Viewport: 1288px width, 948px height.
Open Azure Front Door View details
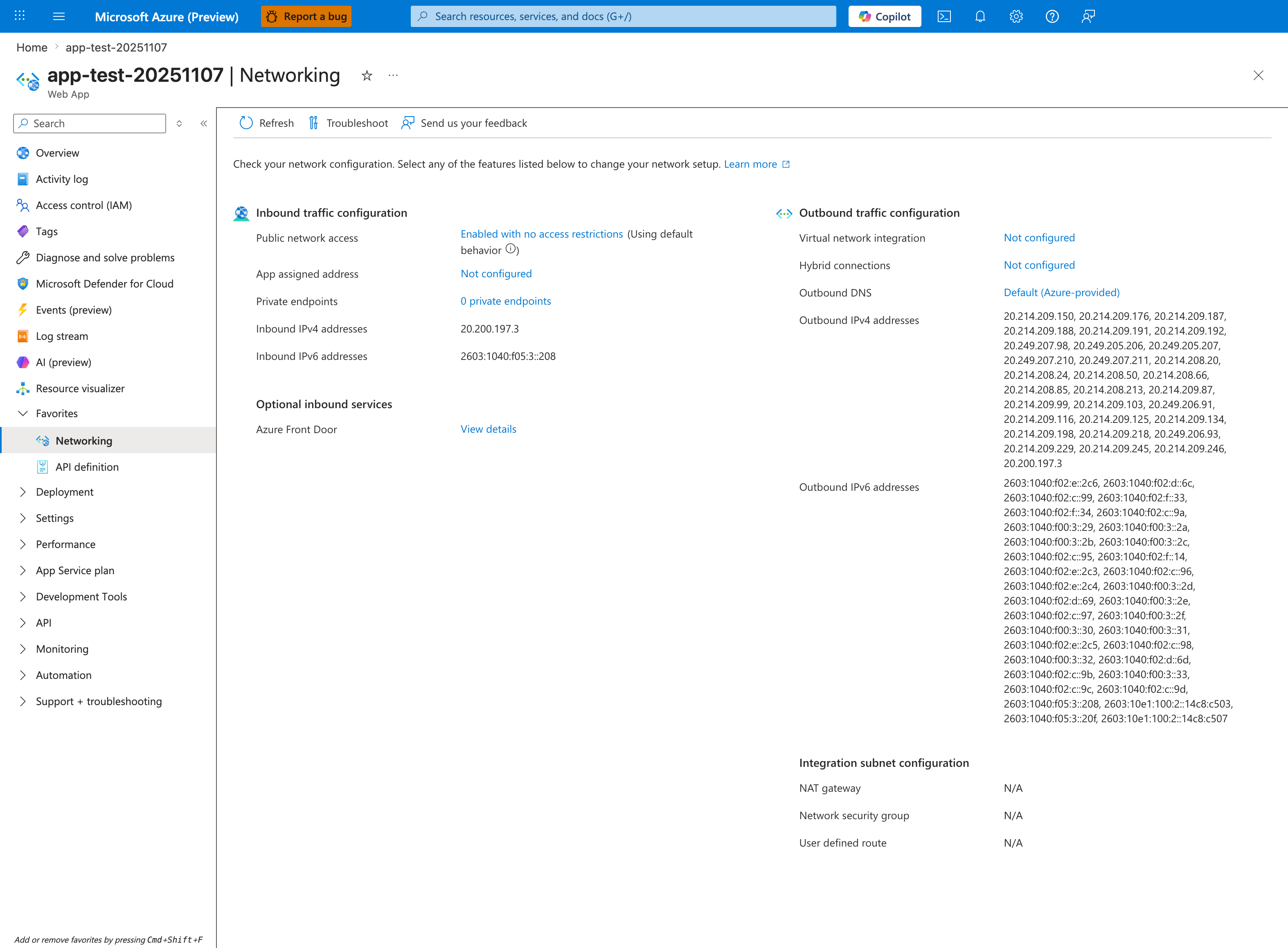point(489,429)
